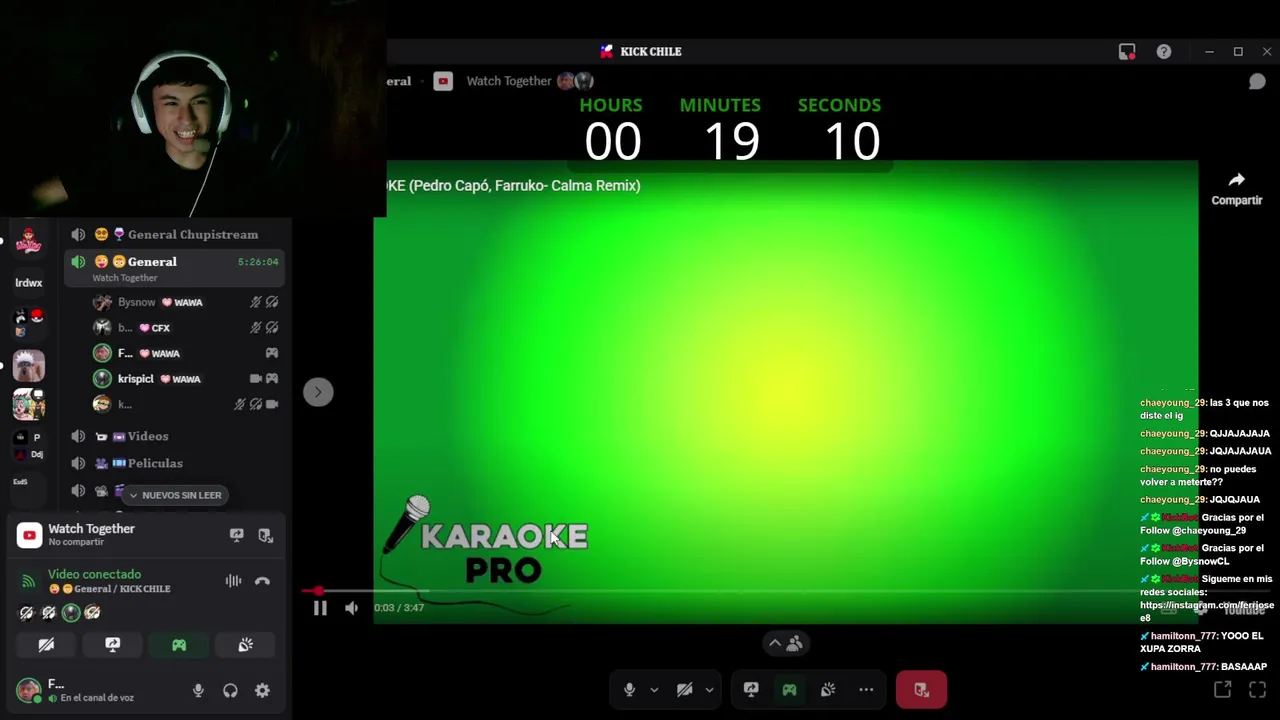
Task: Start an activity using the green controller button in the sidebar
Action: coord(179,645)
